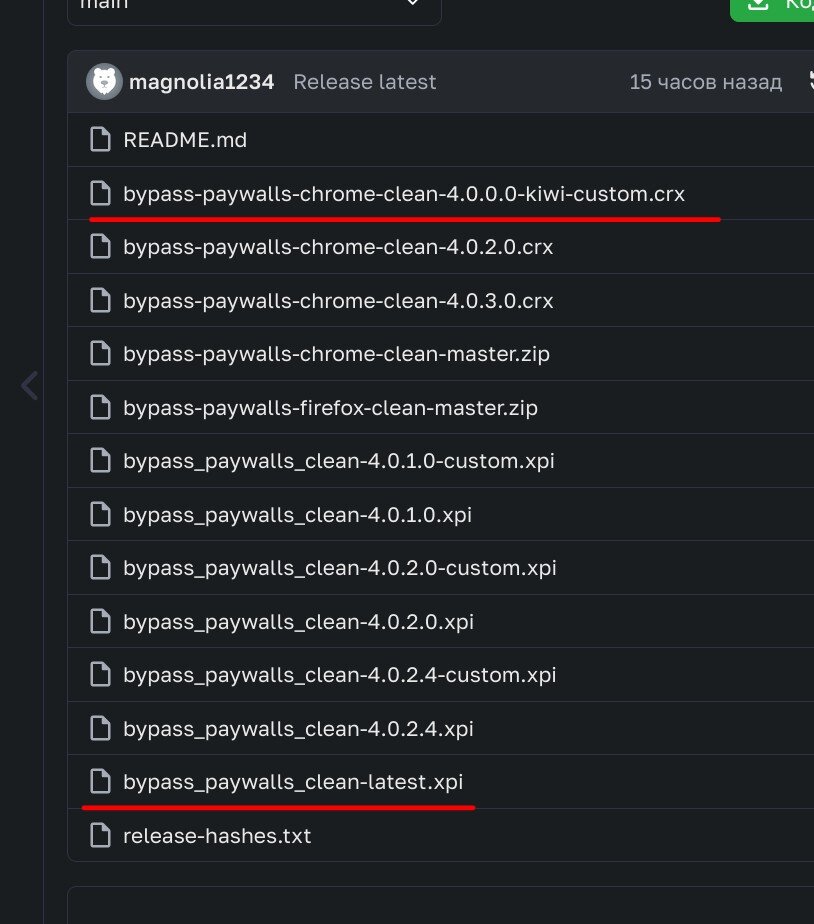
Task: Click file icon of the kiwi-custom.crx entry
Action: click(x=100, y=193)
